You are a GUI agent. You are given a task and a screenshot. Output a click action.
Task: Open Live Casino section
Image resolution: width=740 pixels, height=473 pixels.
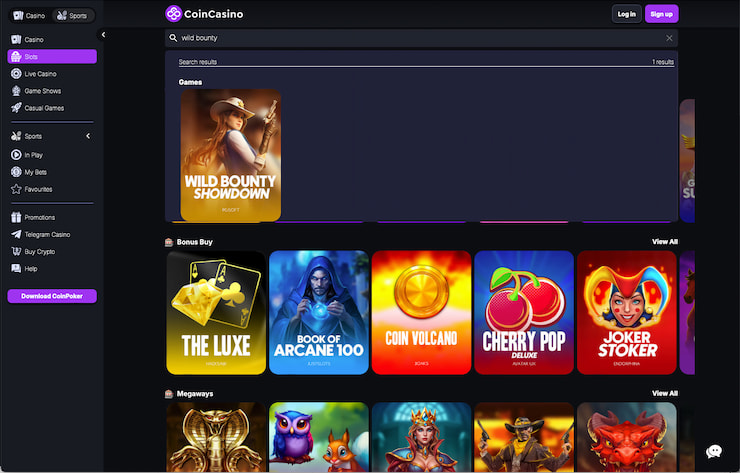coord(52,74)
